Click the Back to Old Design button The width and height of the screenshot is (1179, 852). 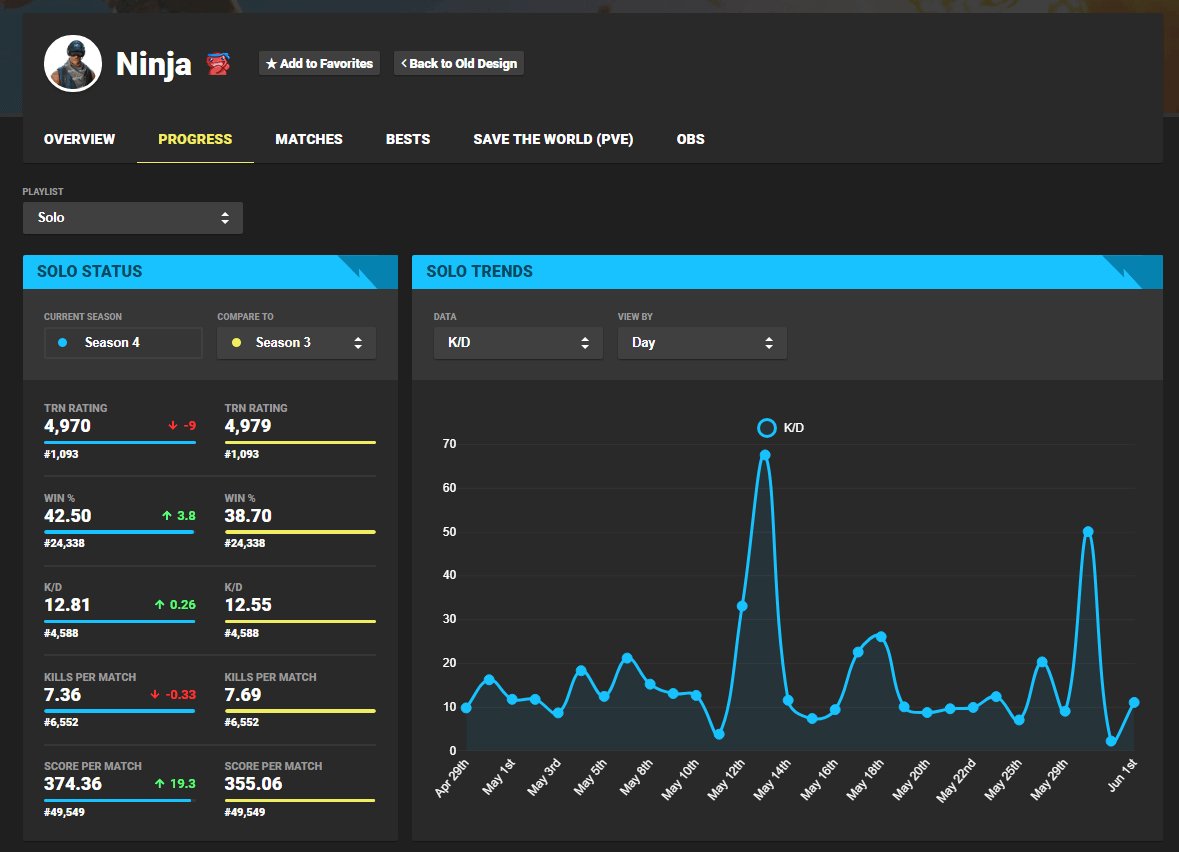click(458, 63)
